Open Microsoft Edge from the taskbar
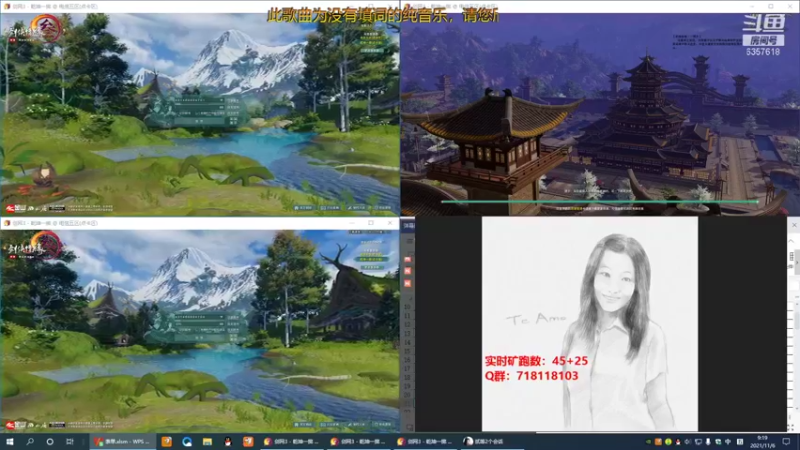Image resolution: width=800 pixels, height=450 pixels. coord(187,441)
